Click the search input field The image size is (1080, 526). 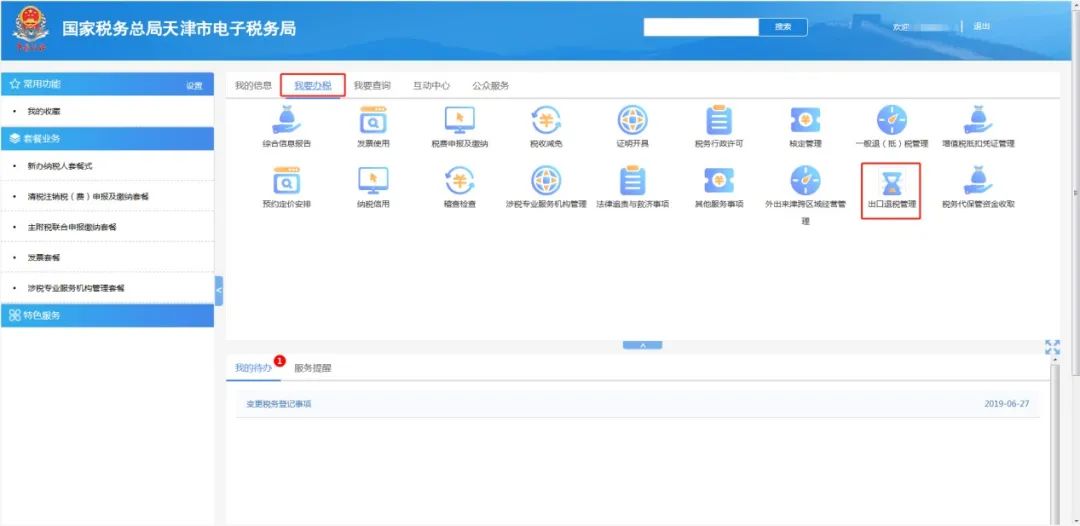701,27
